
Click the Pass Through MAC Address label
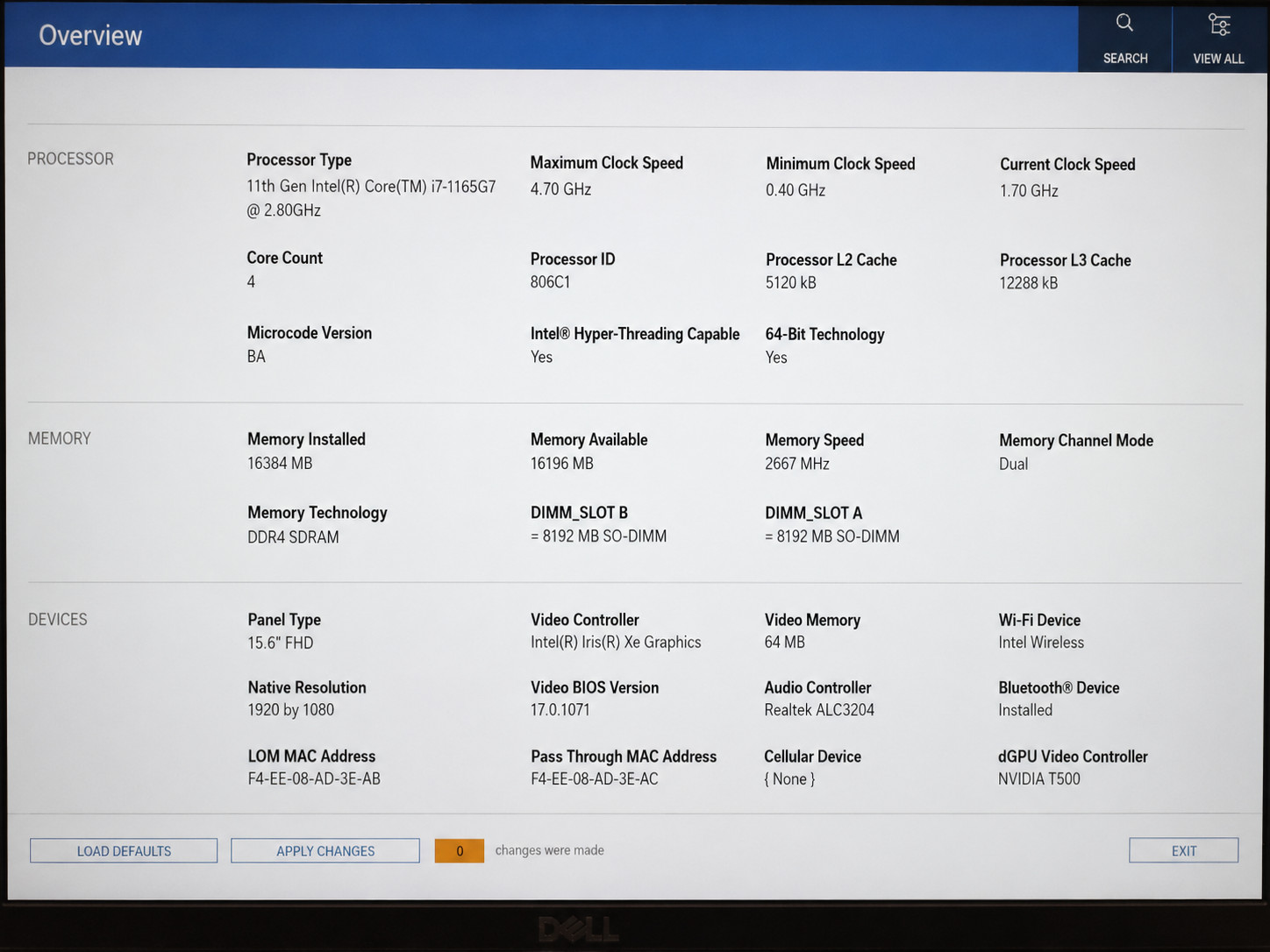click(624, 756)
